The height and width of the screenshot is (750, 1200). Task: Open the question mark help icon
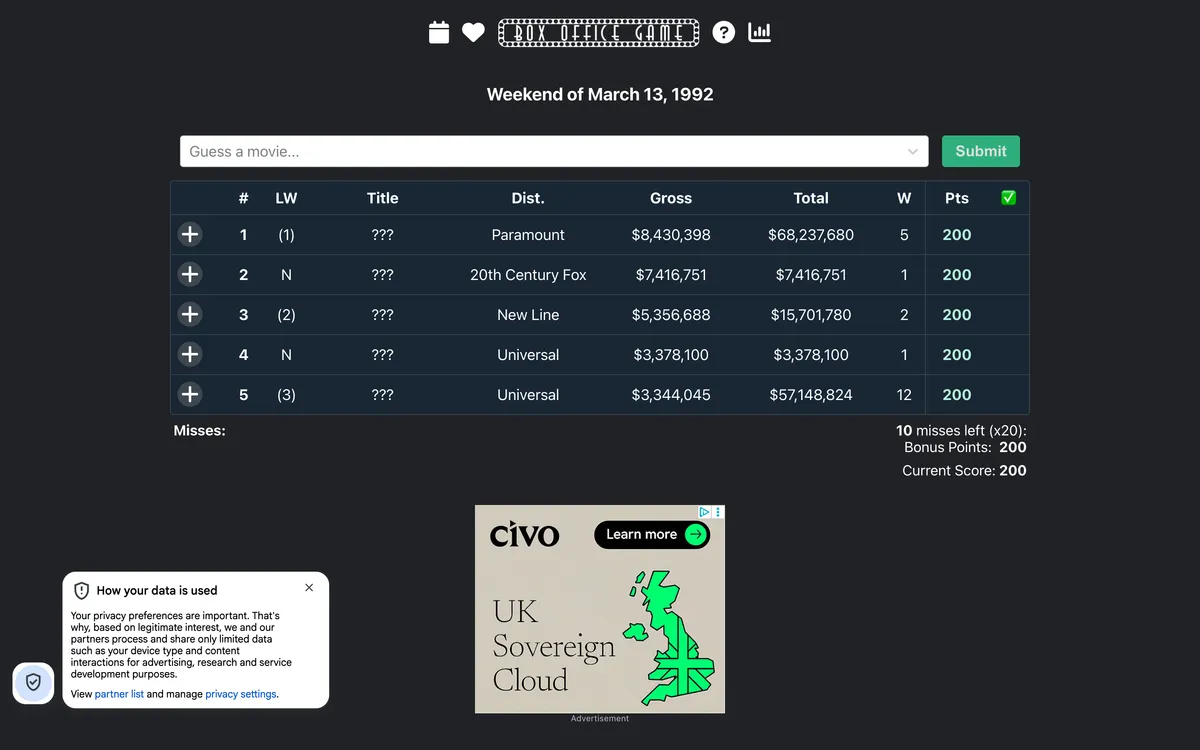(724, 33)
